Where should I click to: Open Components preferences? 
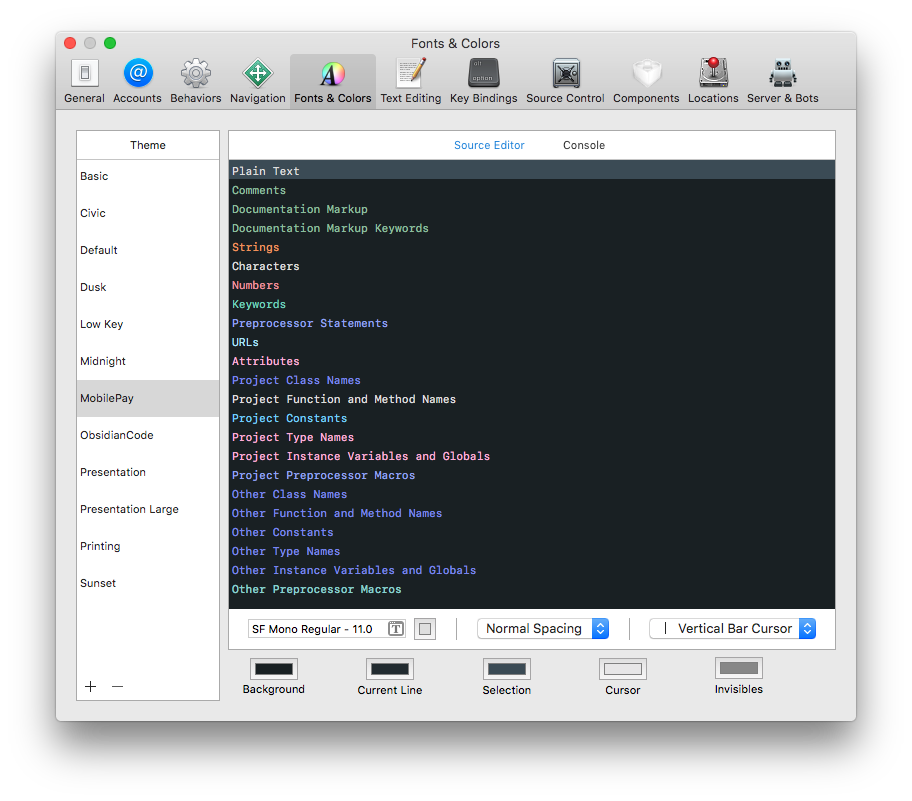pos(646,81)
